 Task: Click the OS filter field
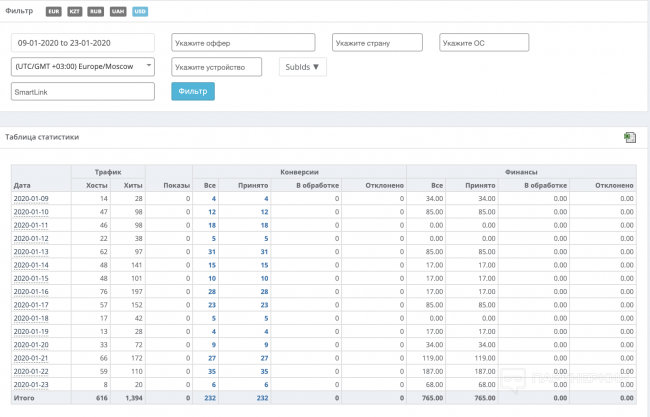tap(483, 43)
